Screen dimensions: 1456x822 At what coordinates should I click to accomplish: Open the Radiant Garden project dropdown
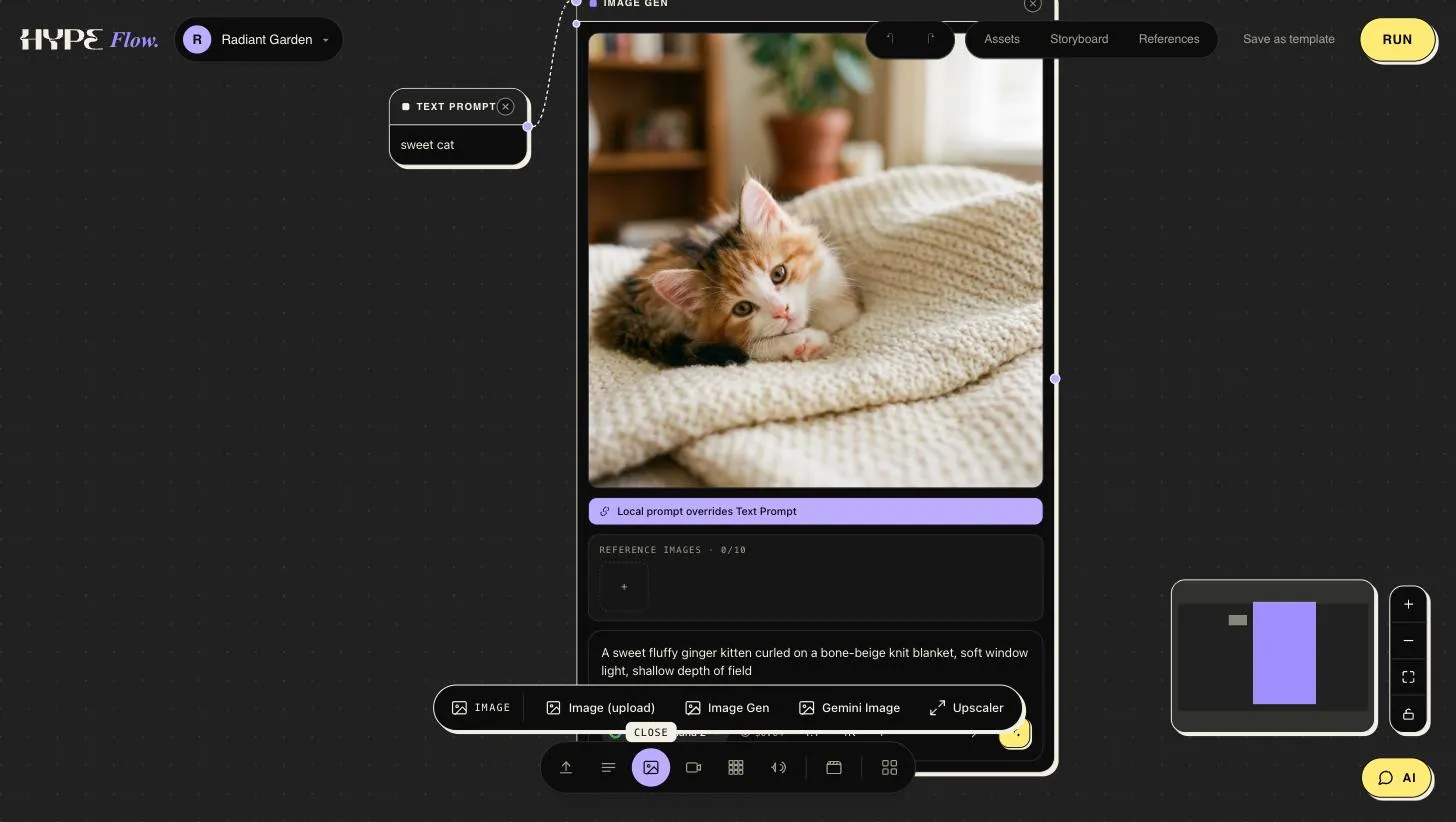coord(259,40)
